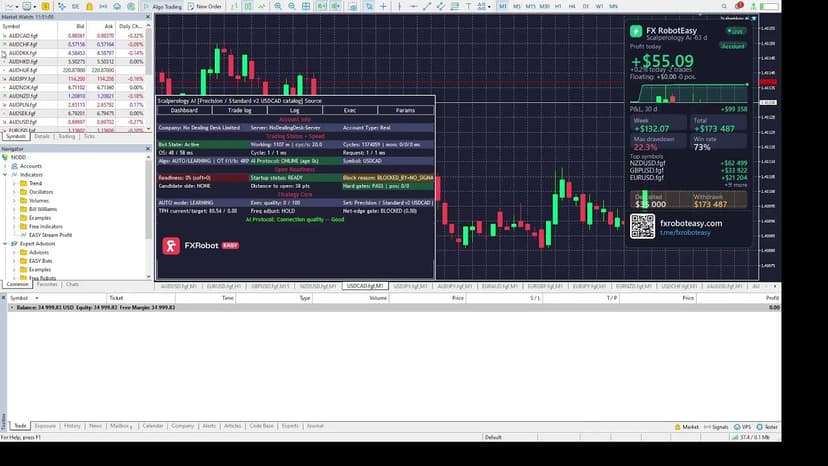828x466 pixels.
Task: Open the Details tab in Market Watch
Action: coord(42,136)
